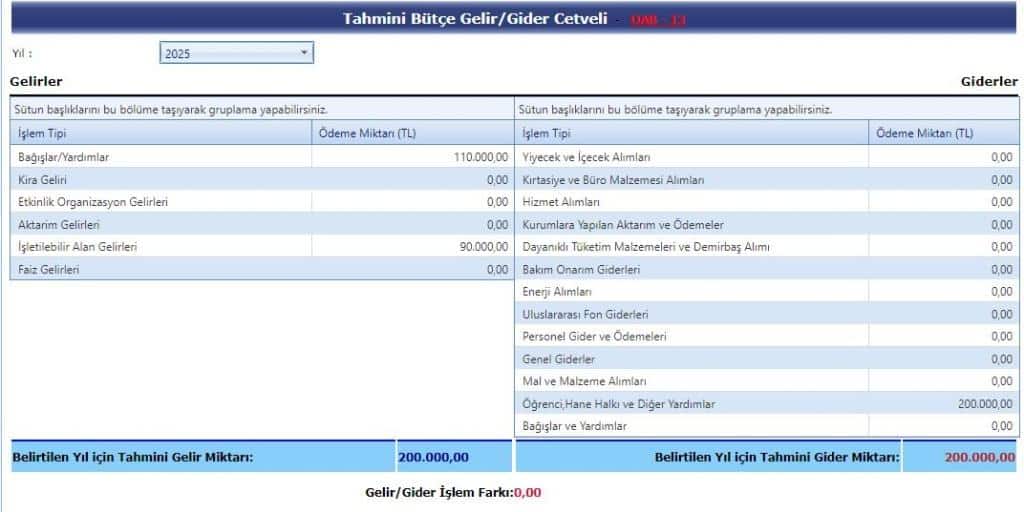This screenshot has height=512, width=1024.
Task: Choose the Hizmet Alımları row
Action: coord(690,202)
